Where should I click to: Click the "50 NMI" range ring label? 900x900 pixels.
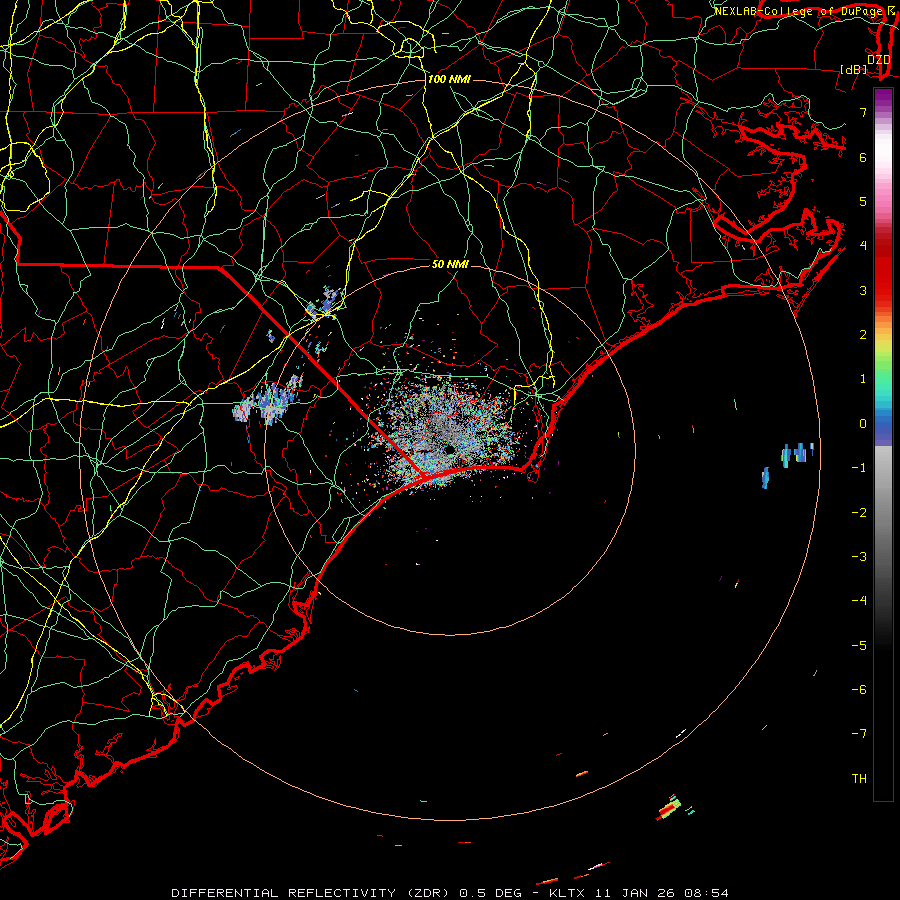point(450,264)
